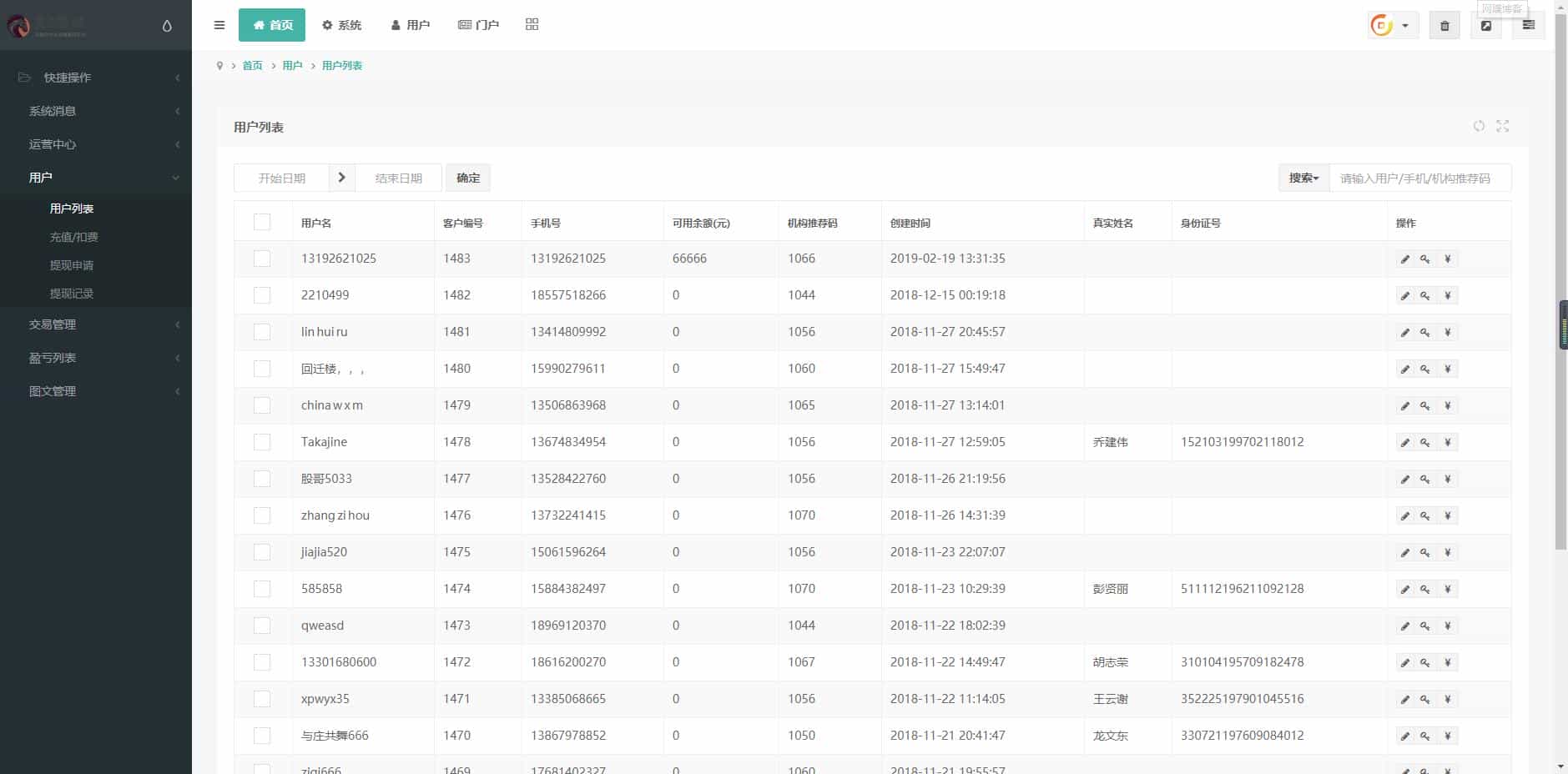The height and width of the screenshot is (774, 1568).
Task: Go to 首页 via breadcrumb link
Action: click(x=252, y=66)
